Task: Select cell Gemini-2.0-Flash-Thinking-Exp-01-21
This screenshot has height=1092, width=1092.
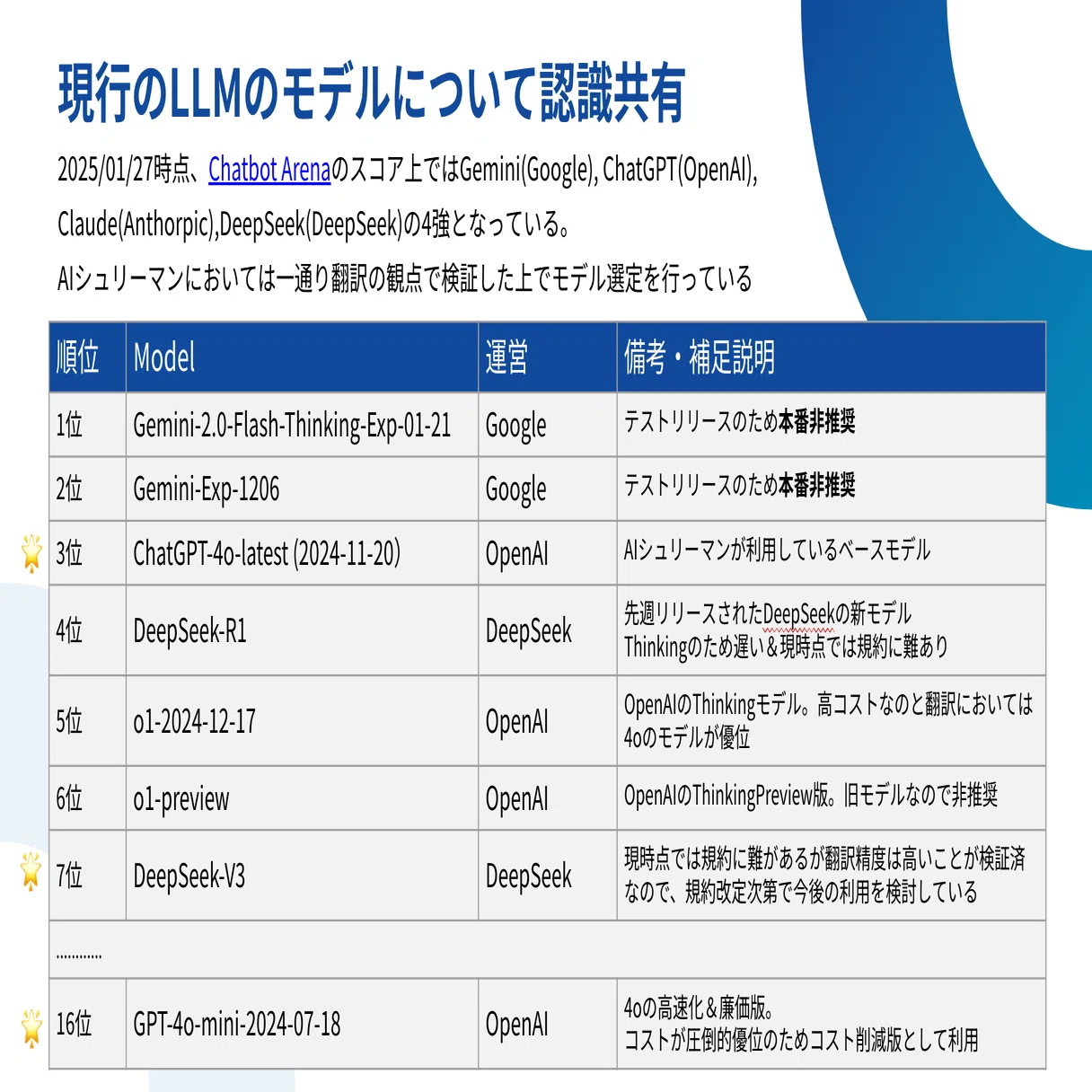Action: click(302, 425)
